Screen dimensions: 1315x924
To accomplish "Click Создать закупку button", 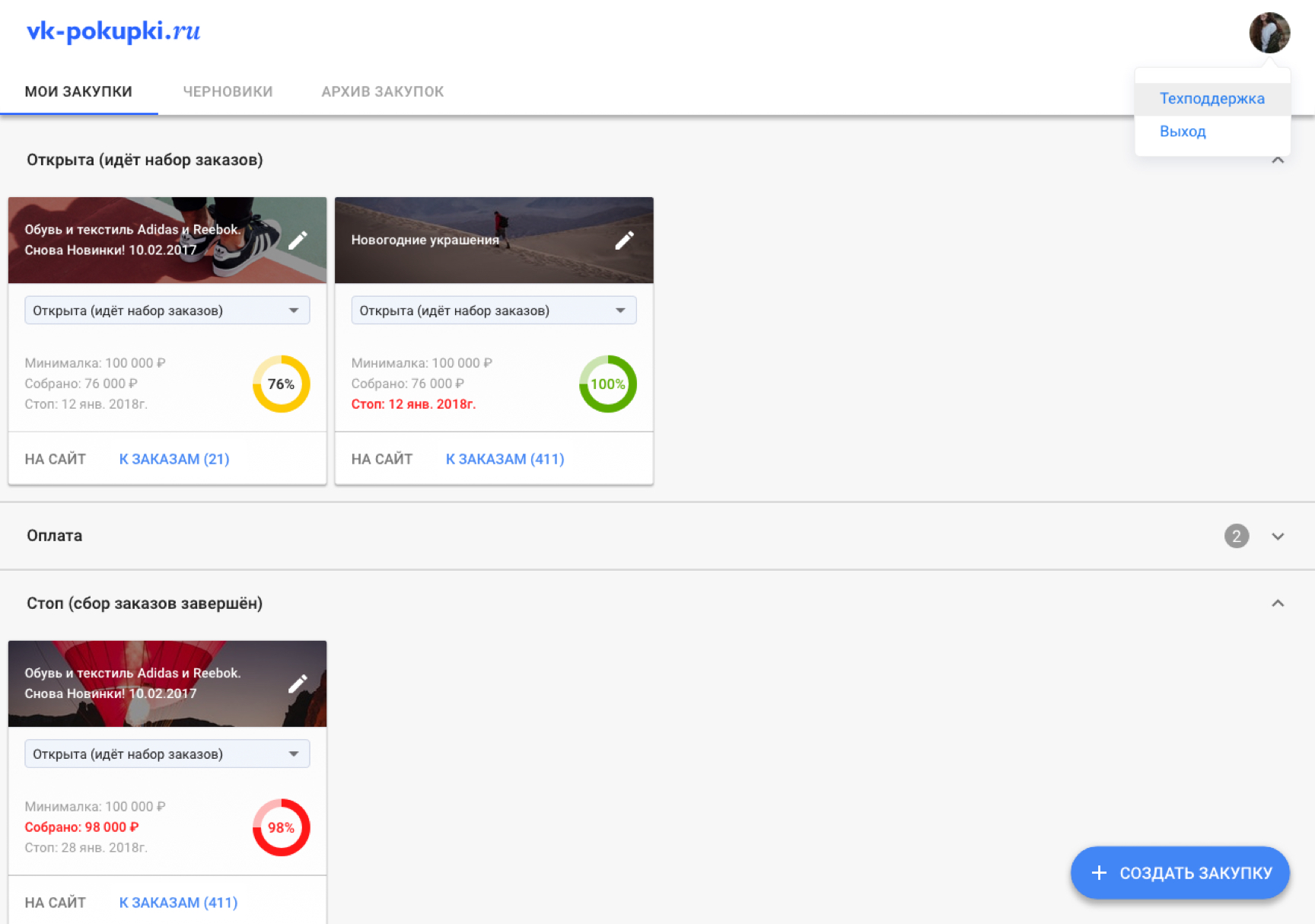I will [x=1180, y=872].
